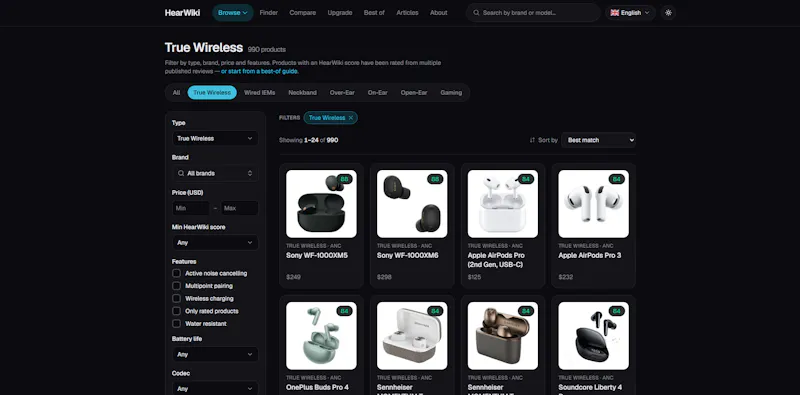This screenshot has height=395, width=800.
Task: Click the score badge on Sony WF-1000XM5
Action: [x=344, y=179]
